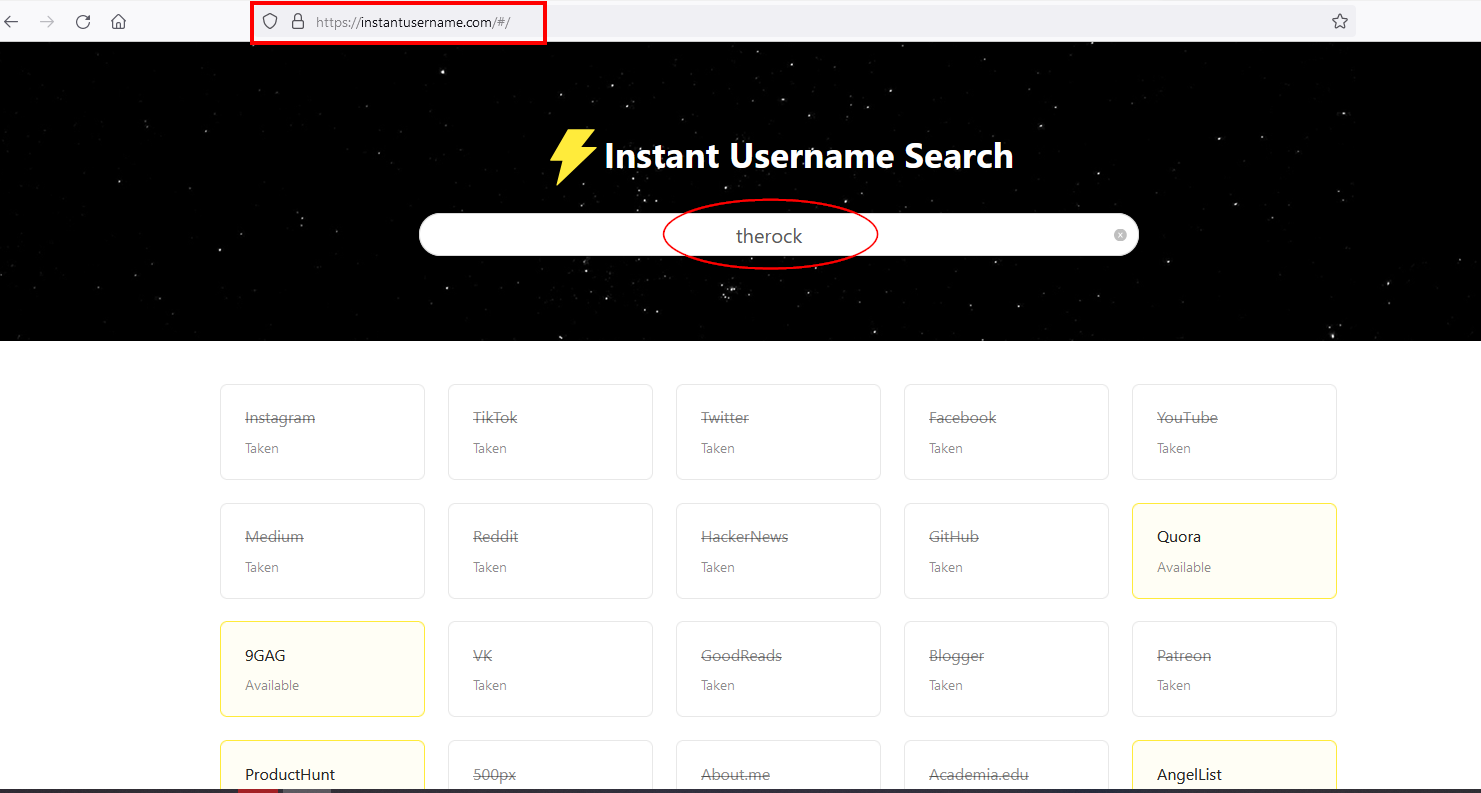The height and width of the screenshot is (793, 1481).
Task: Click the AngelList available card
Action: click(x=1234, y=770)
